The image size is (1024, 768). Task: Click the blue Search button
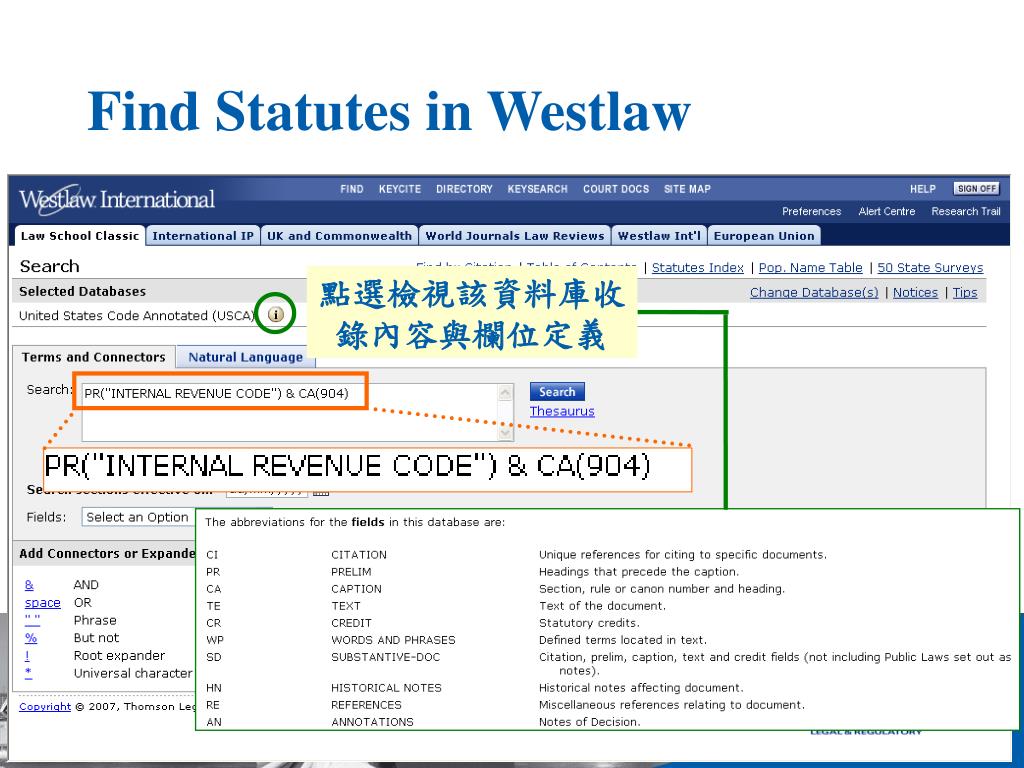[557, 392]
